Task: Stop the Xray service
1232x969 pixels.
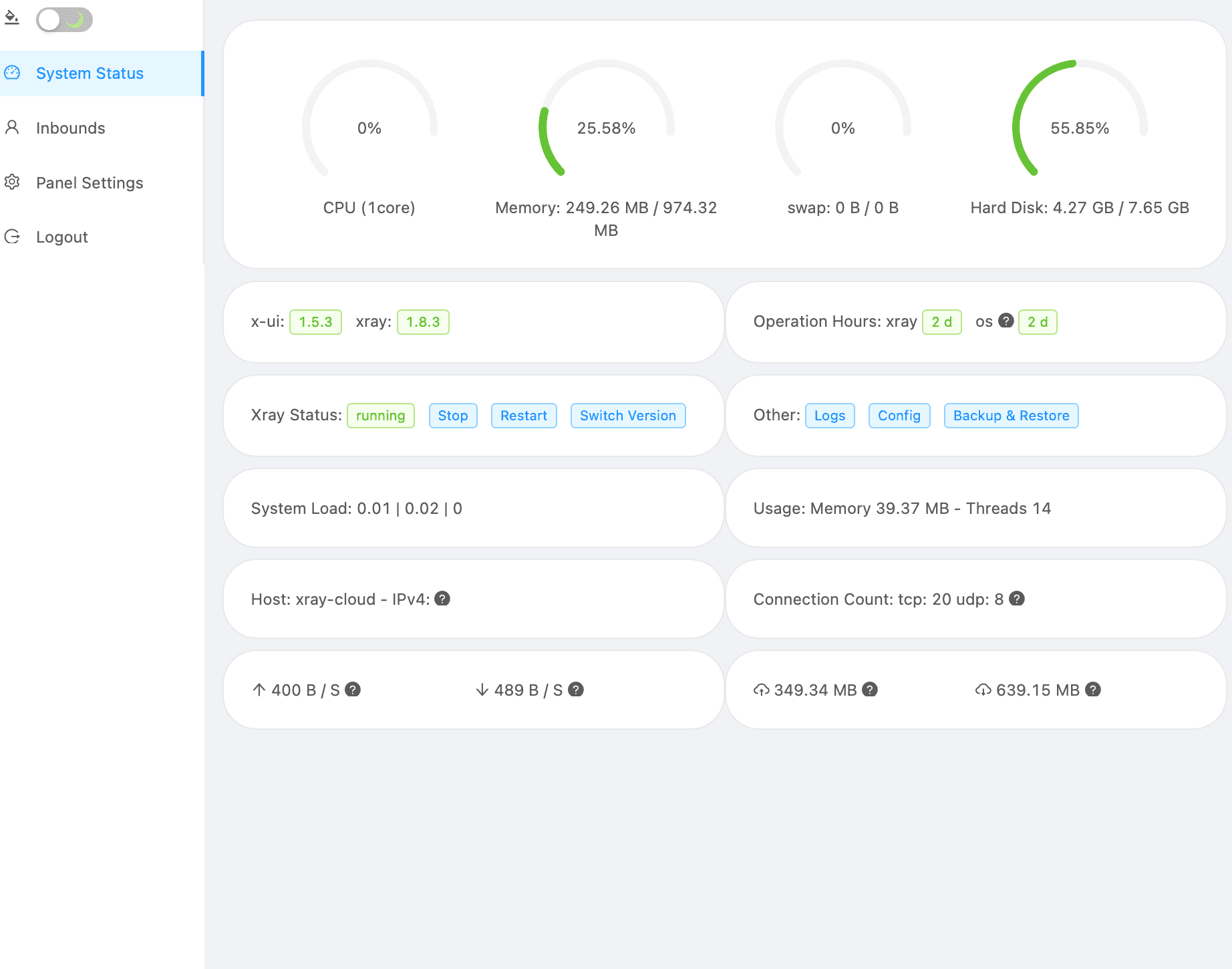Action: [x=453, y=416]
